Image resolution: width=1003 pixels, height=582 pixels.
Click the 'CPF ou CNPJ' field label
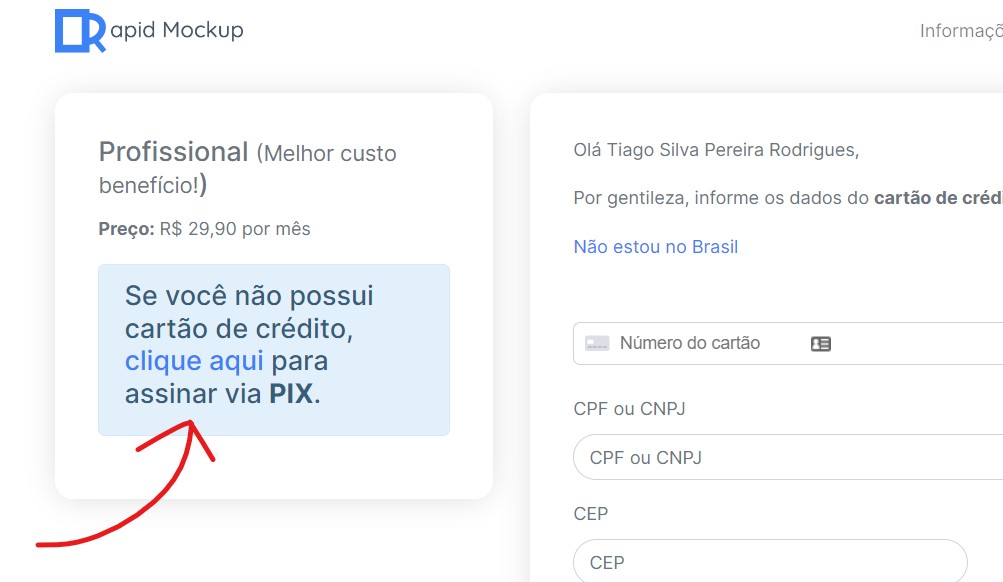click(x=629, y=409)
